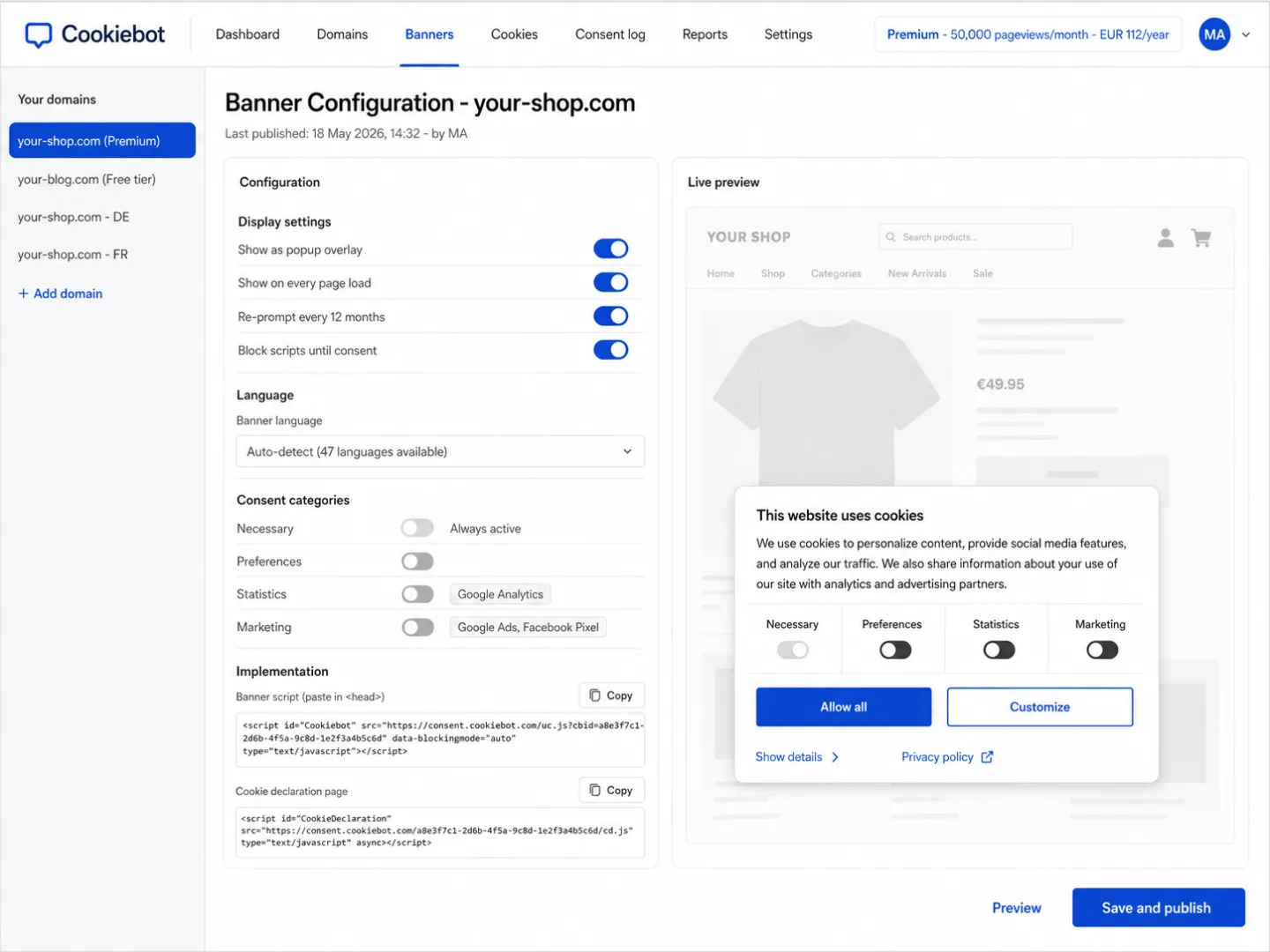Select your-shop.com - FR domain

72,255
